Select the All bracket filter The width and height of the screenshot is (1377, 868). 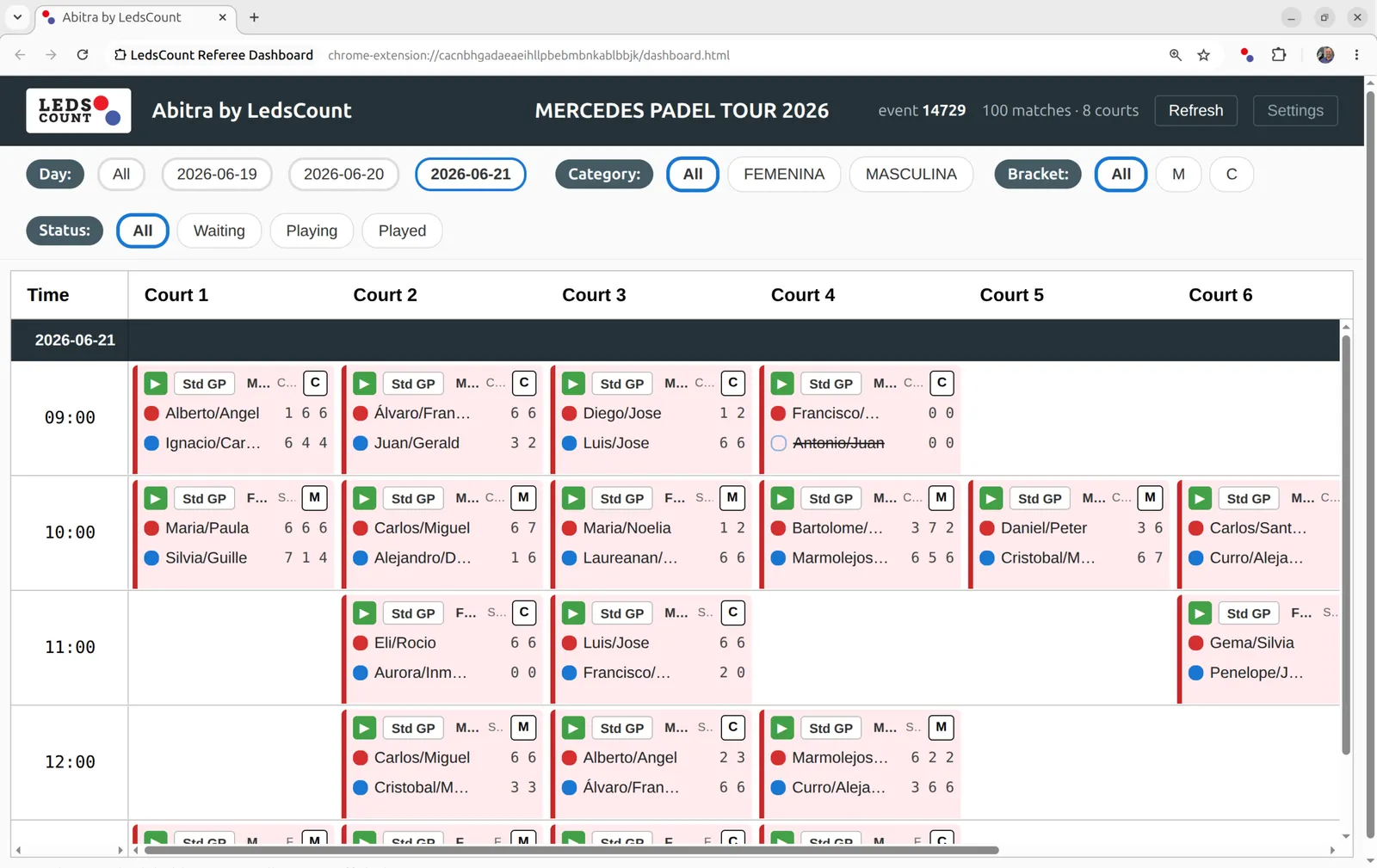coord(1121,174)
